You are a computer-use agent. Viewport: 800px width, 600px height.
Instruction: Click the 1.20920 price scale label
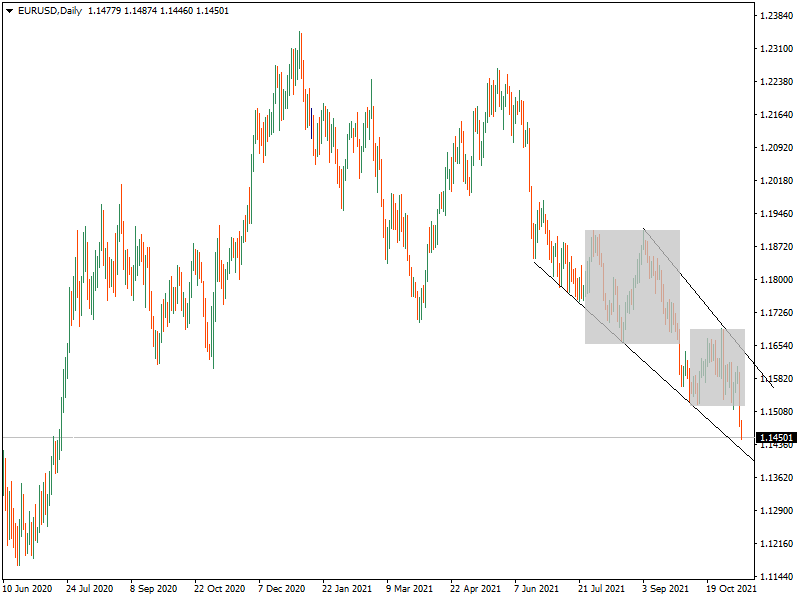point(777,147)
